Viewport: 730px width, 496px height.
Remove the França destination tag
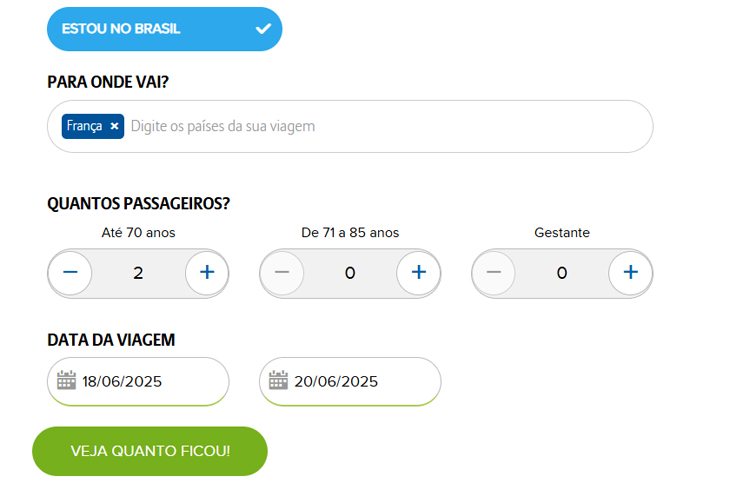click(x=114, y=126)
